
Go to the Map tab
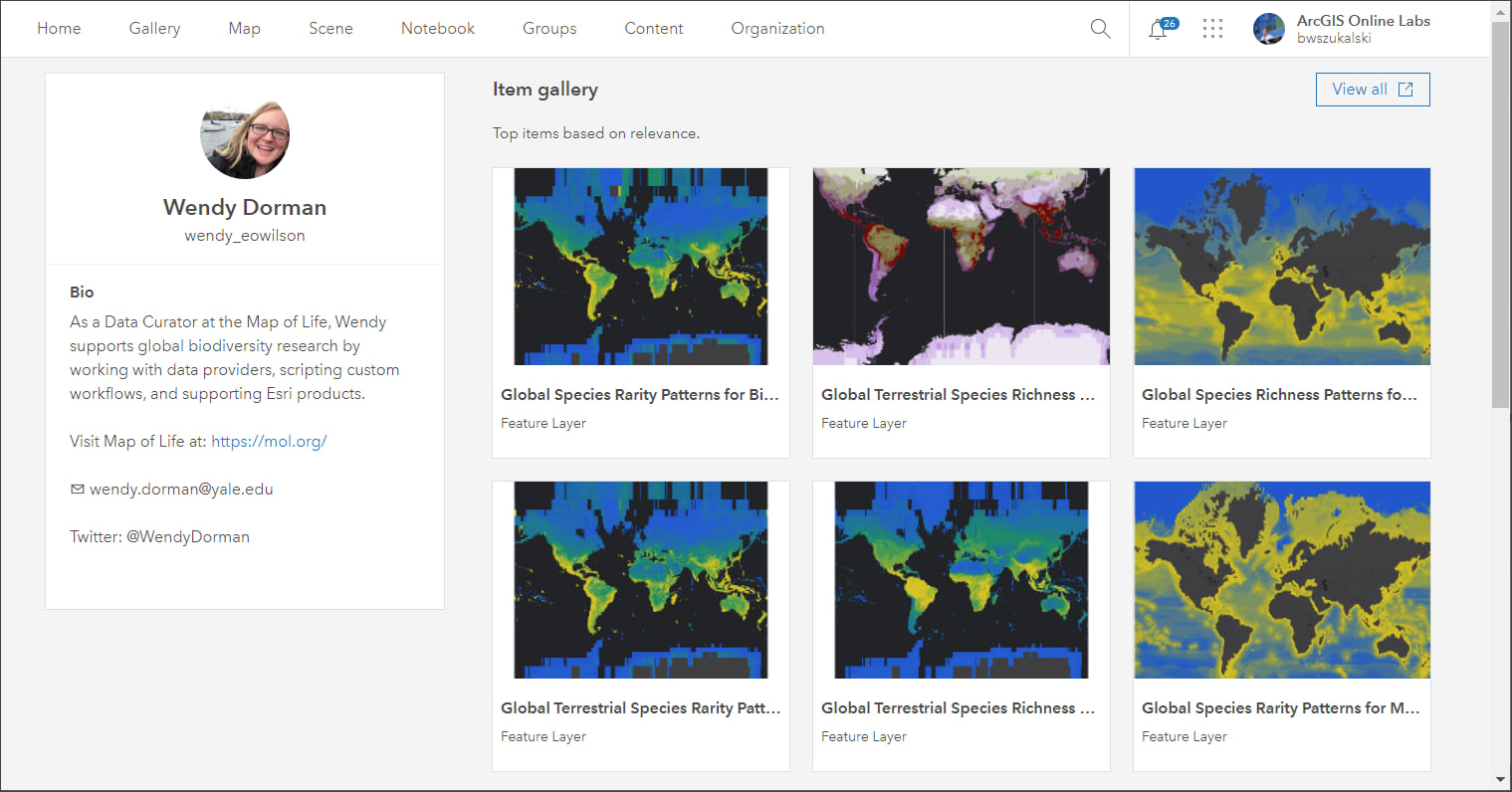point(244,29)
